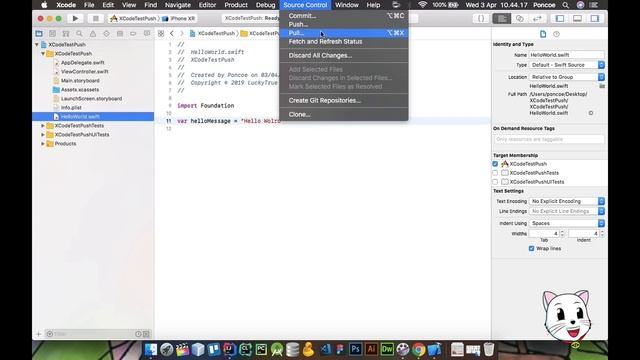Open the related items grid menu
Viewport: 640px width, 360px height.
coord(161,33)
